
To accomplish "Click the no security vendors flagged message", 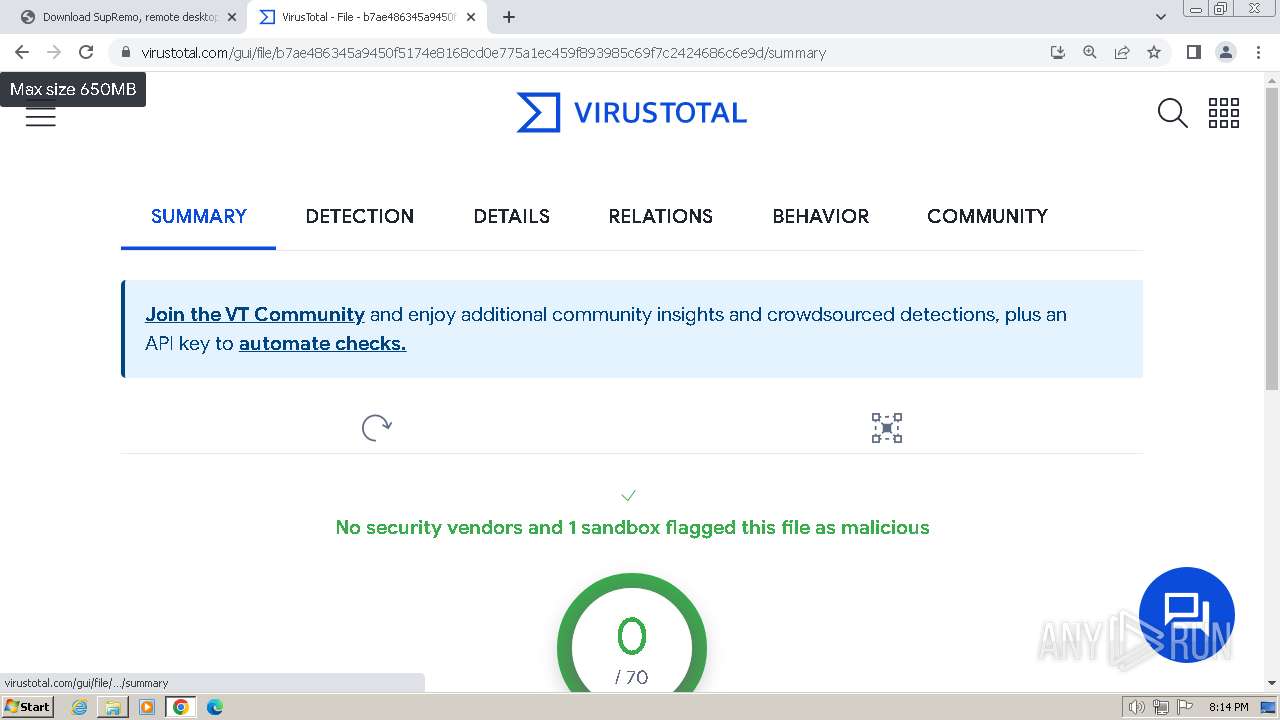I will [632, 527].
